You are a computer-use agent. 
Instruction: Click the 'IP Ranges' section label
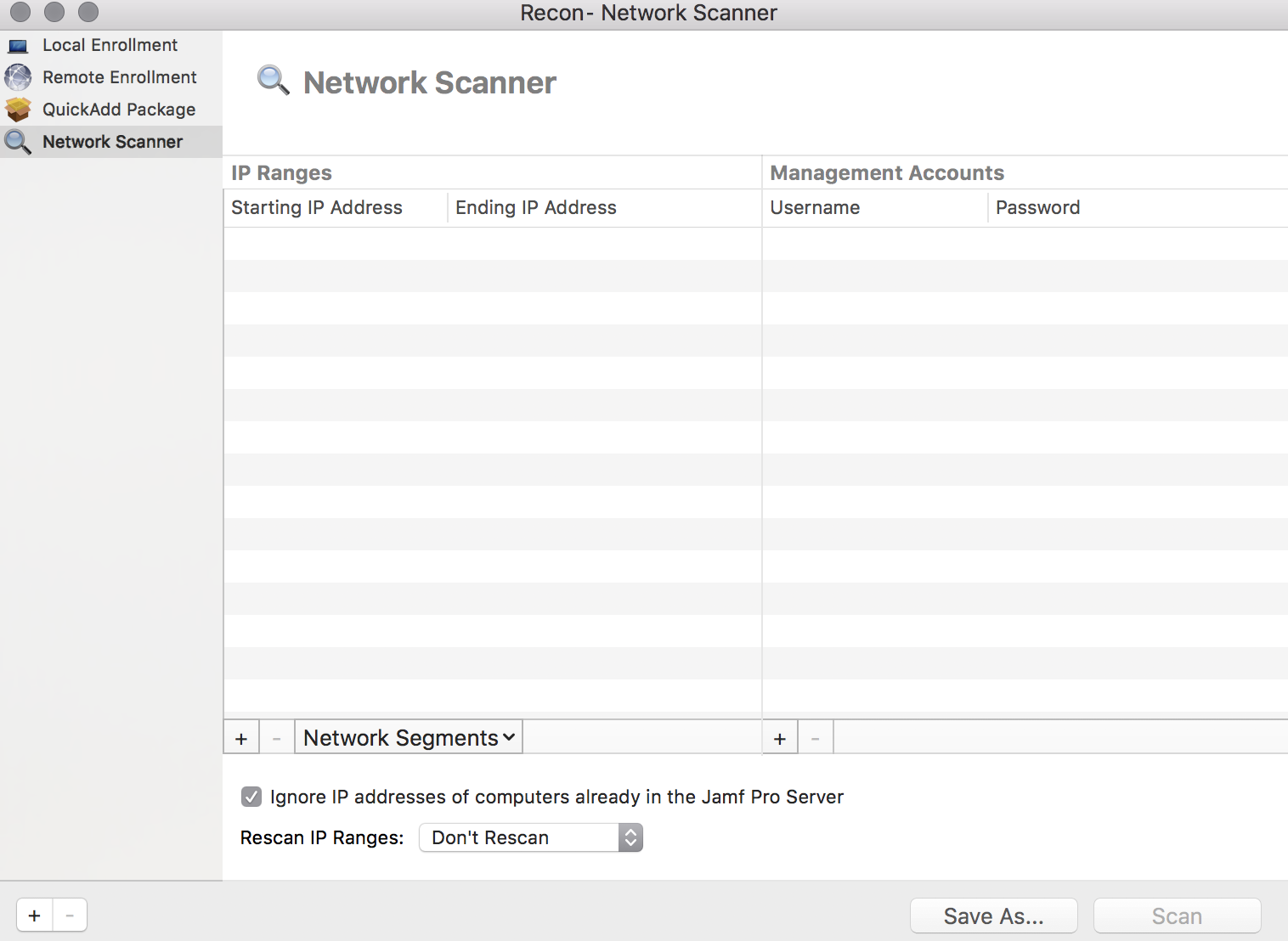pyautogui.click(x=281, y=172)
